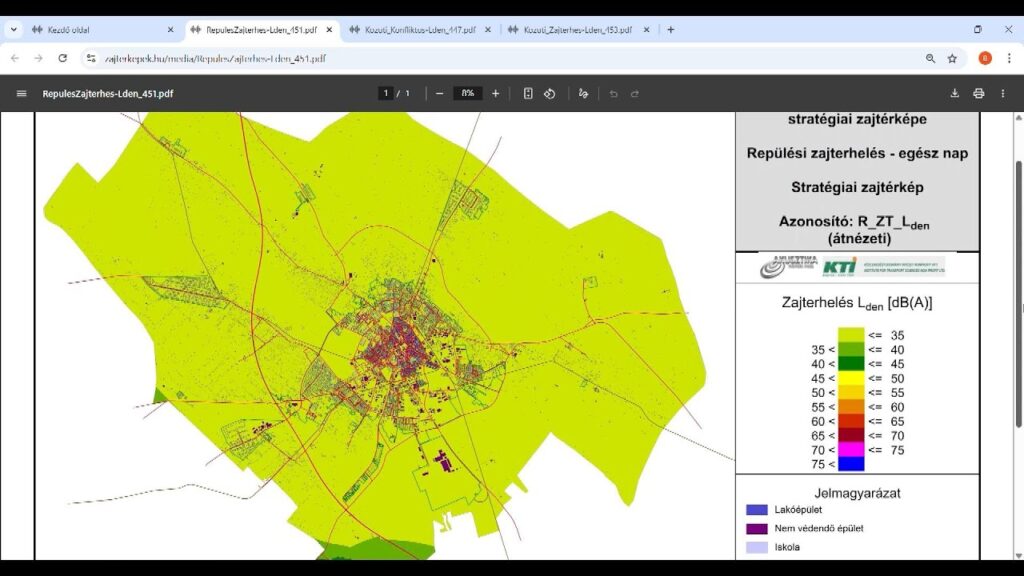This screenshot has width=1024, height=576.
Task: Click the zoom out minus button
Action: [x=439, y=93]
